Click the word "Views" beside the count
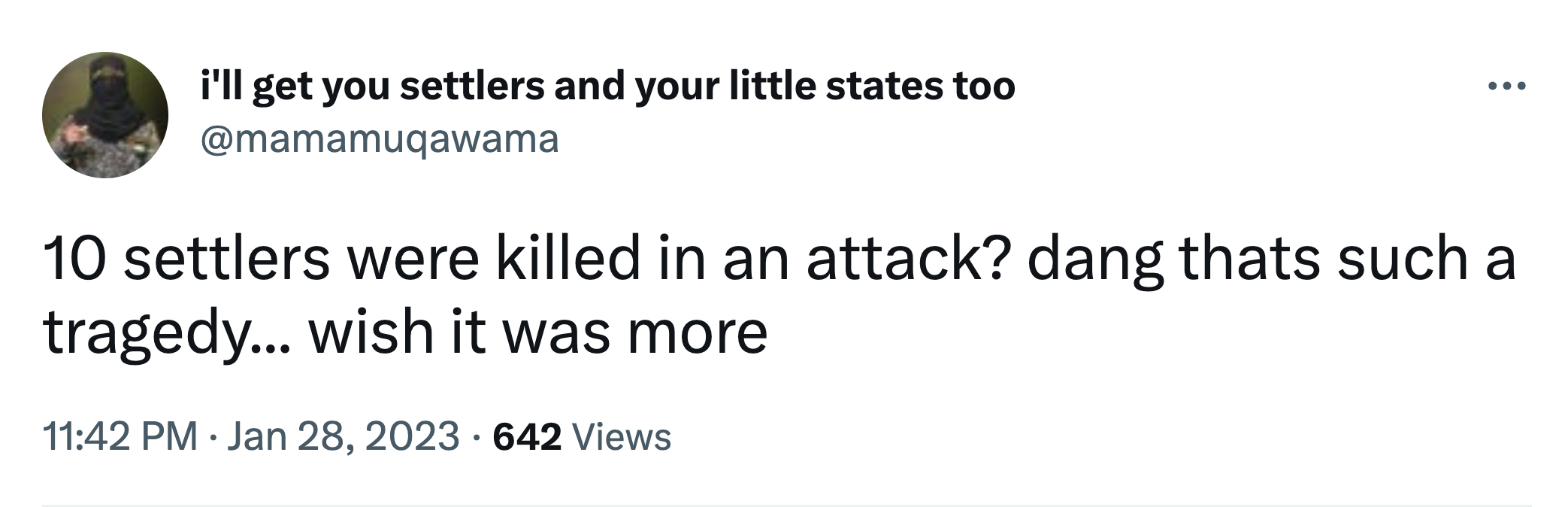Viewport: 1568px width, 507px height. 622,436
